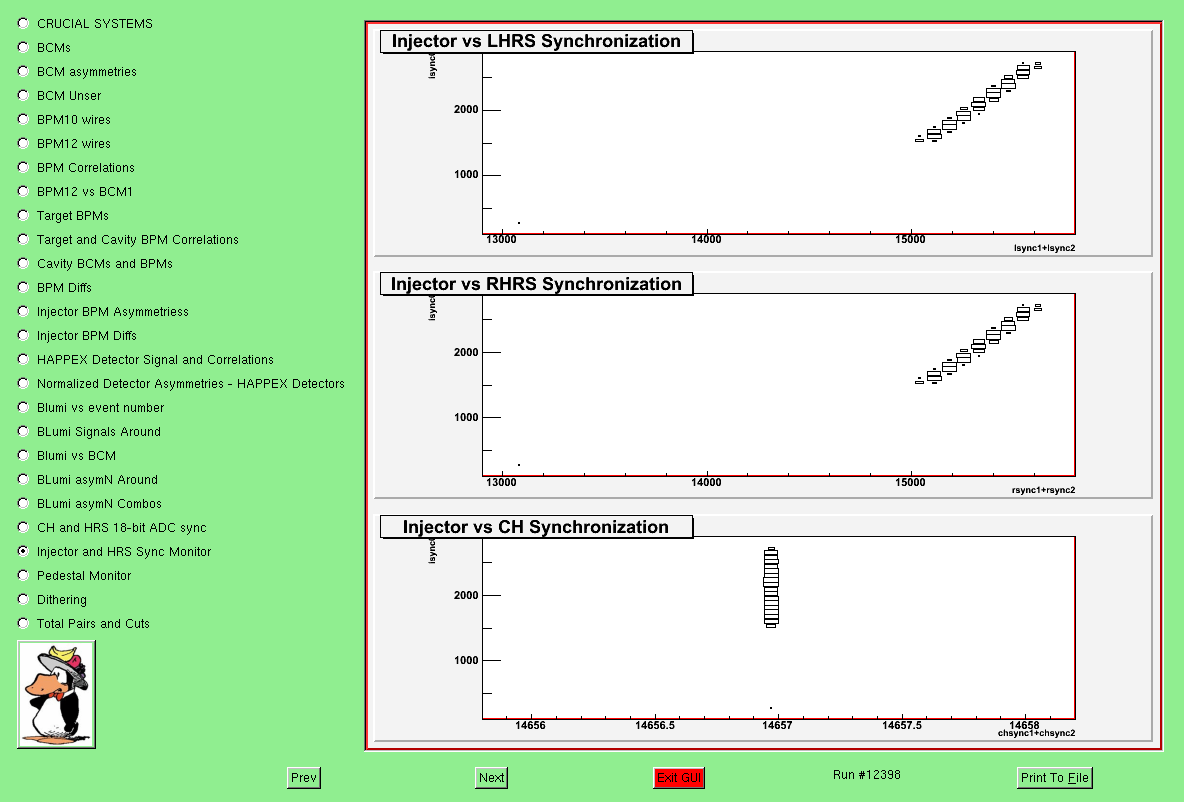Select Target and Cavity BPM Correlations
This screenshot has width=1184, height=802.
coord(23,239)
